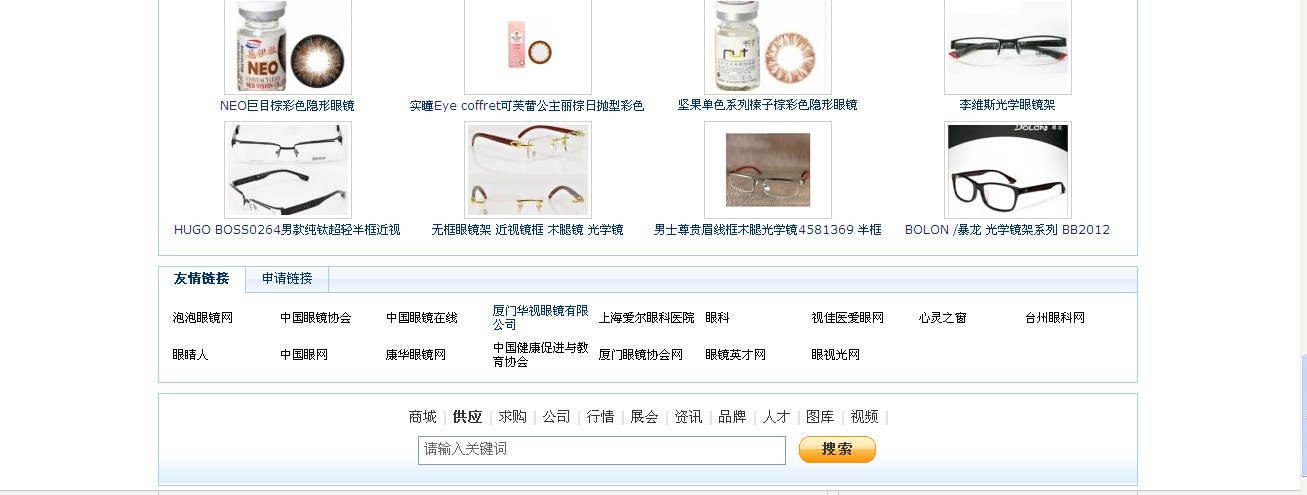
Task: Open the HUGO BOSS half-frame glasses image
Action: click(288, 170)
